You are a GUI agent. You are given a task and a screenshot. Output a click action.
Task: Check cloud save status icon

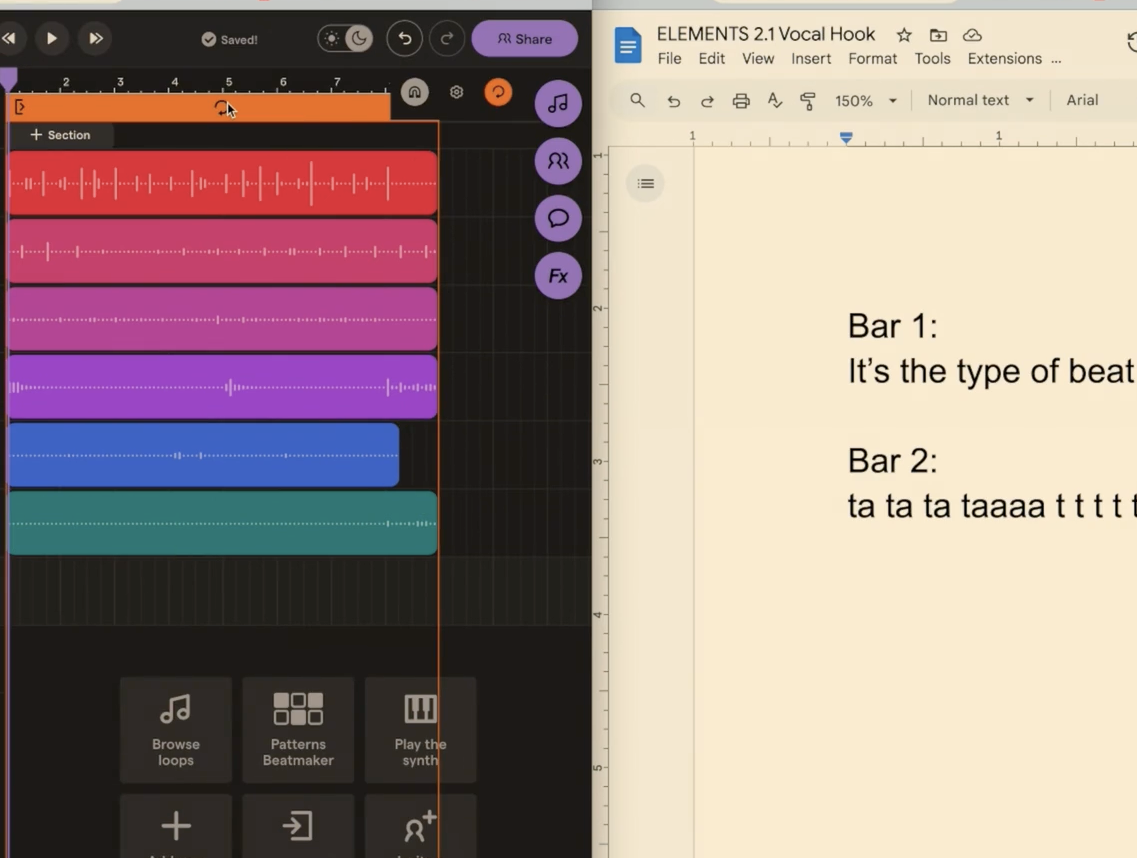click(972, 35)
